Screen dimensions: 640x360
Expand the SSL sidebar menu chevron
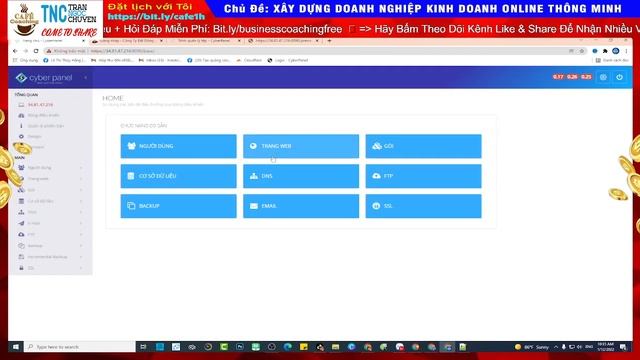coord(81,268)
